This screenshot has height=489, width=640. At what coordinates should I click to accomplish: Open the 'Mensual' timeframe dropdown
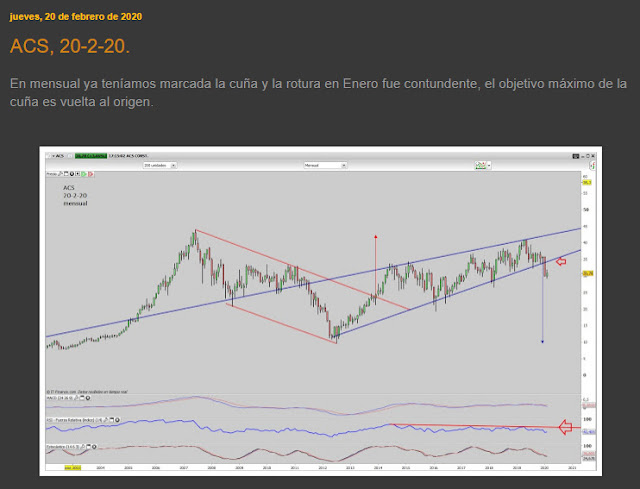click(x=325, y=165)
